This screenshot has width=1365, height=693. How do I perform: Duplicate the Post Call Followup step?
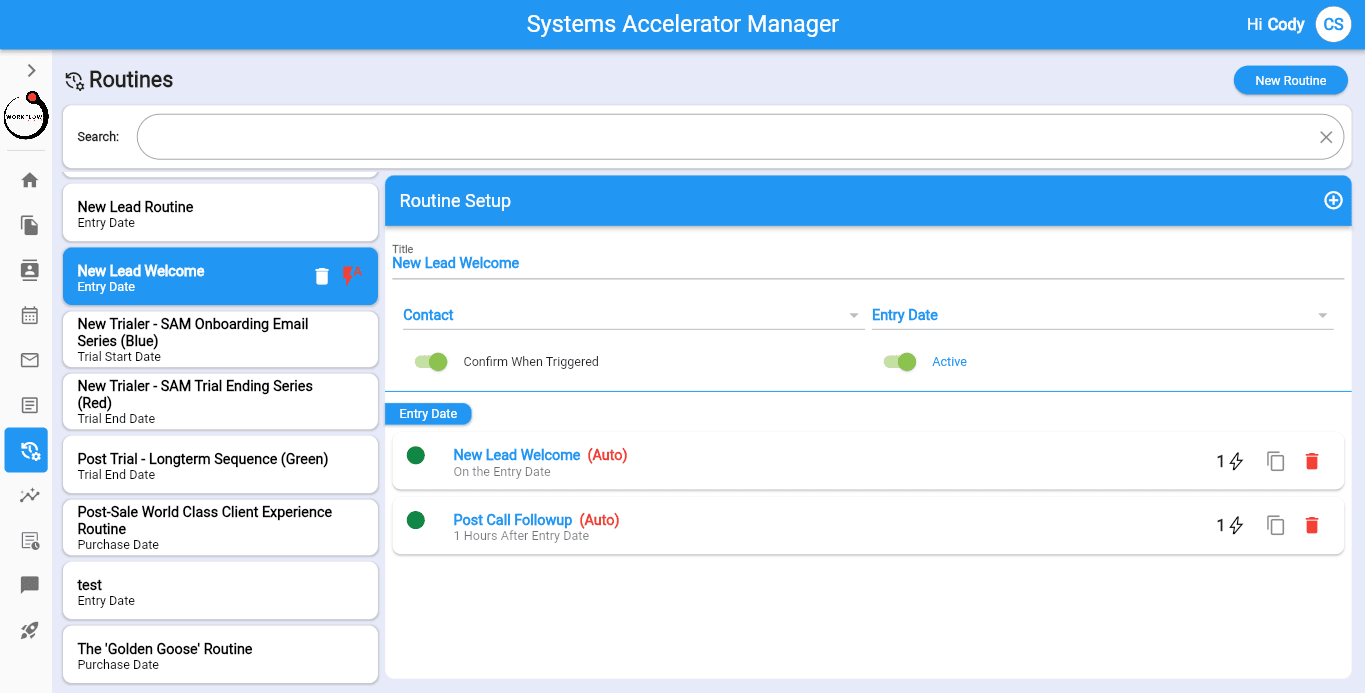pos(1275,526)
